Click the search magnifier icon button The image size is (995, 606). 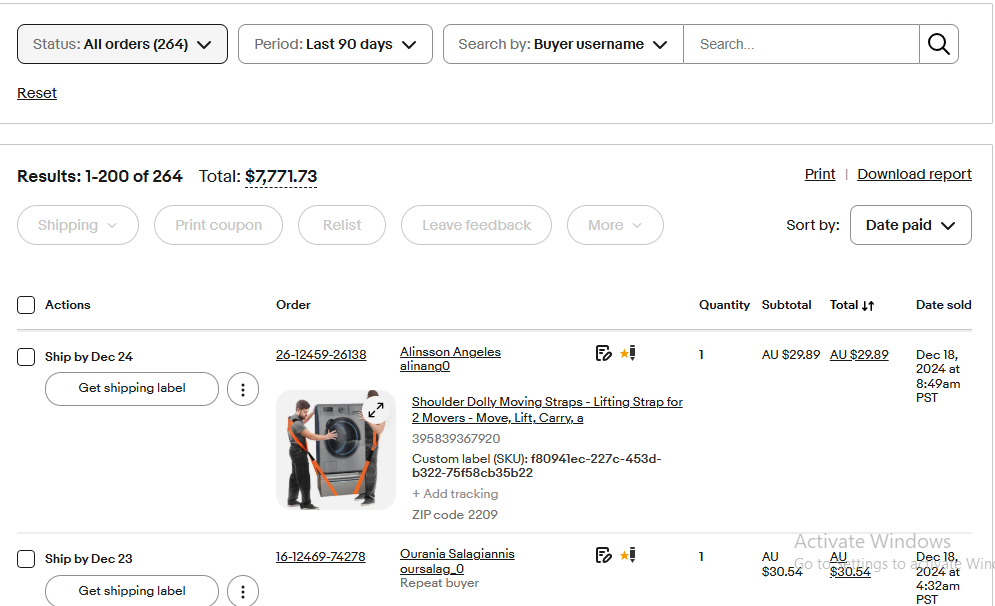click(x=938, y=44)
